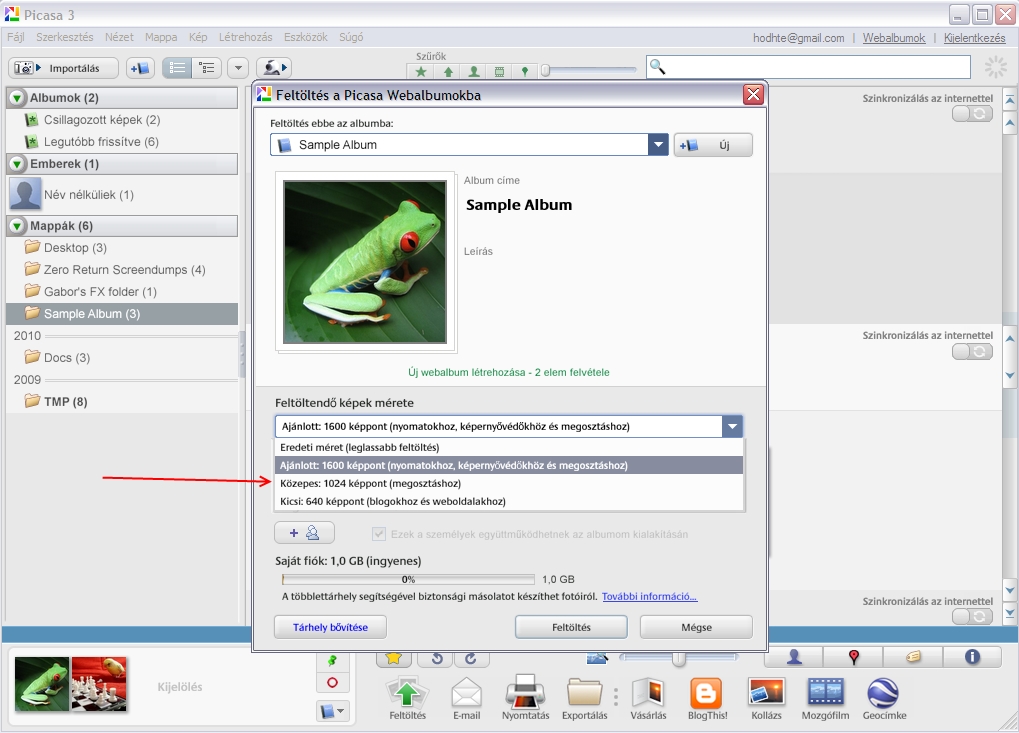
Task: Click the date range filter slider
Action: point(546,70)
